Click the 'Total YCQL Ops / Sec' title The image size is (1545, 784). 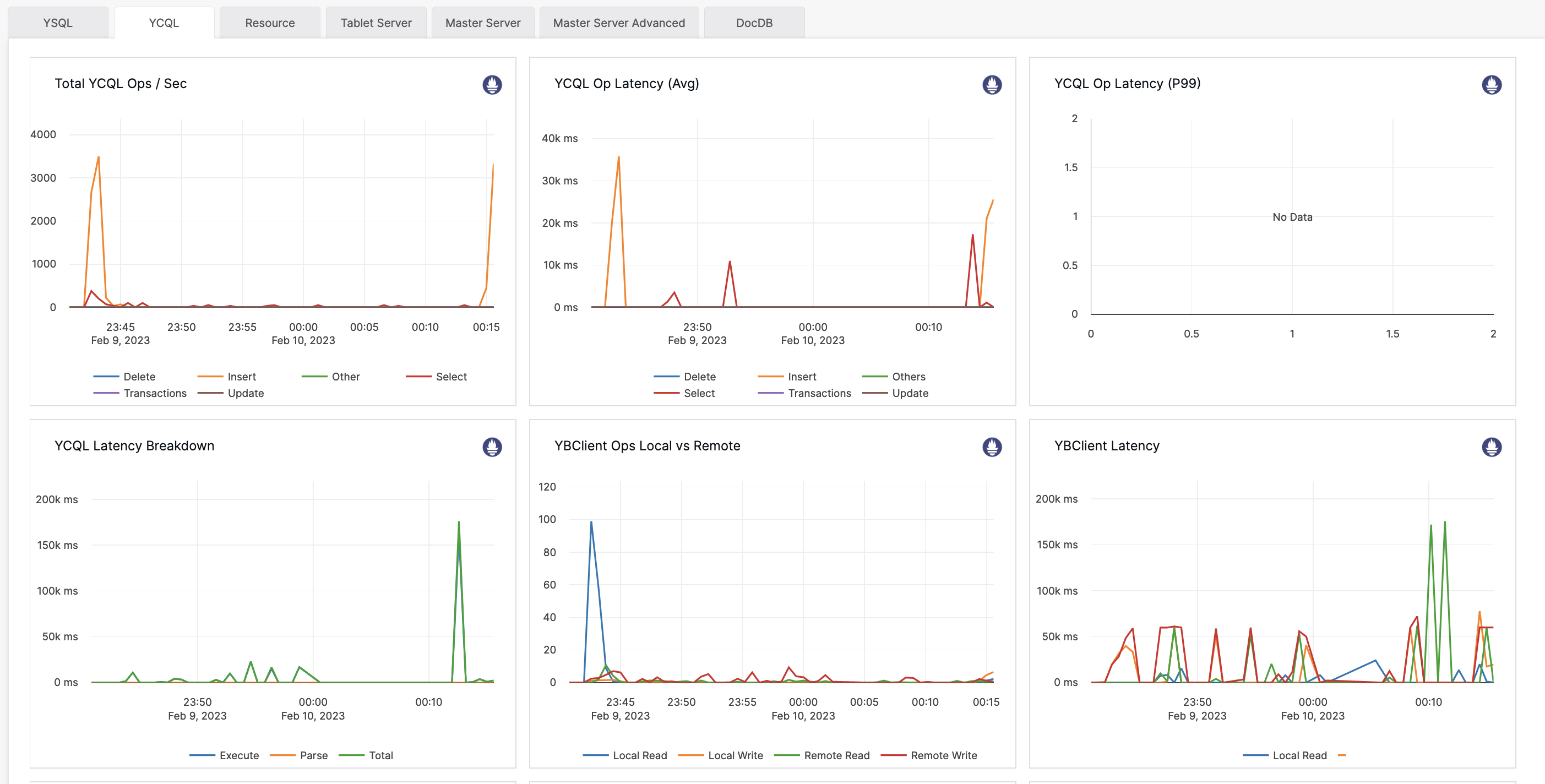tap(121, 83)
